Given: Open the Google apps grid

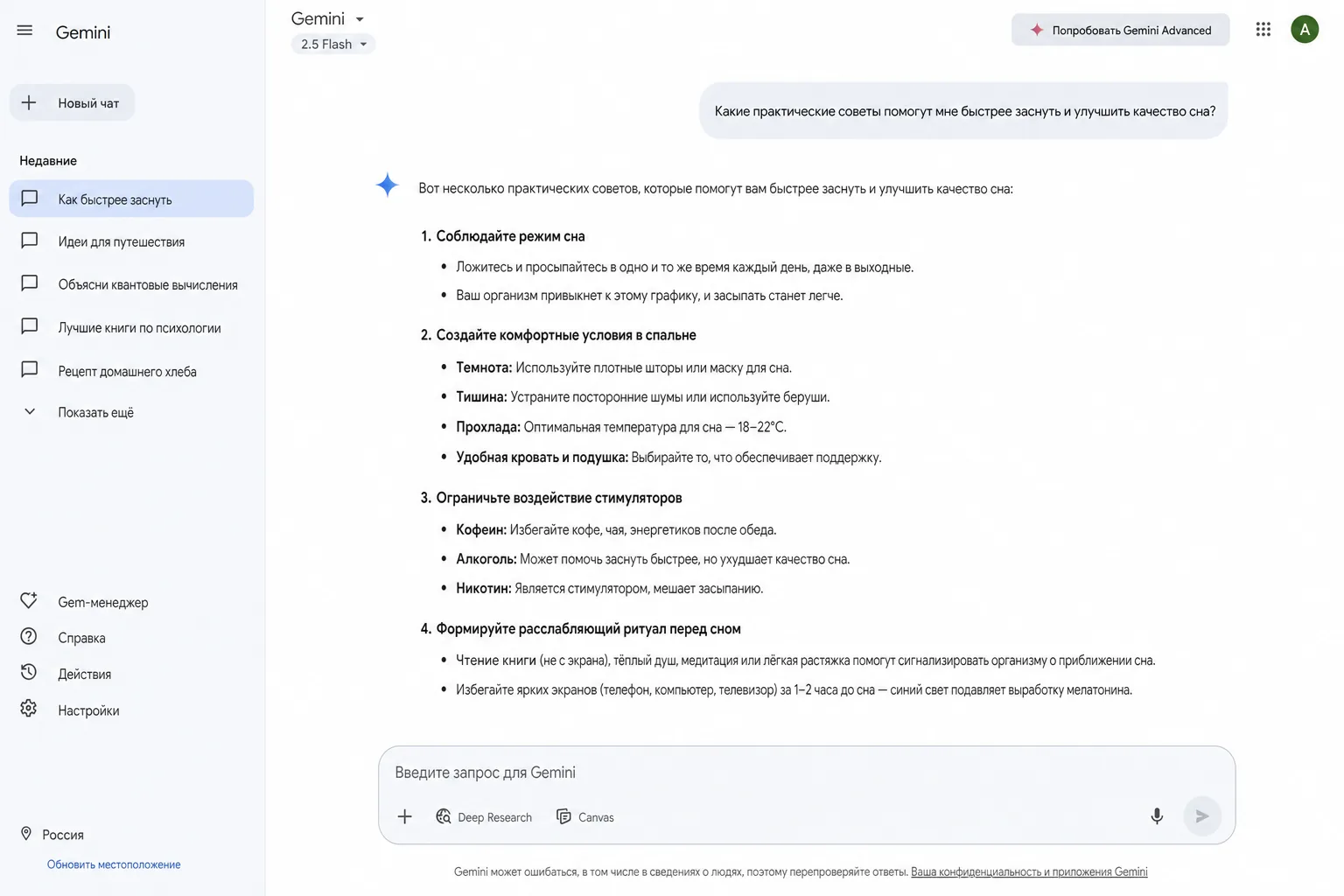Looking at the screenshot, I should [1263, 30].
